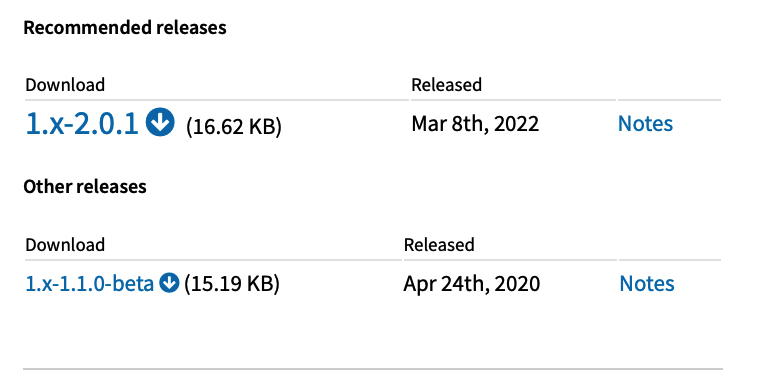The image size is (783, 384).
Task: Click the download arrow icon beside 1.x-2.0.1
Action: coord(160,123)
